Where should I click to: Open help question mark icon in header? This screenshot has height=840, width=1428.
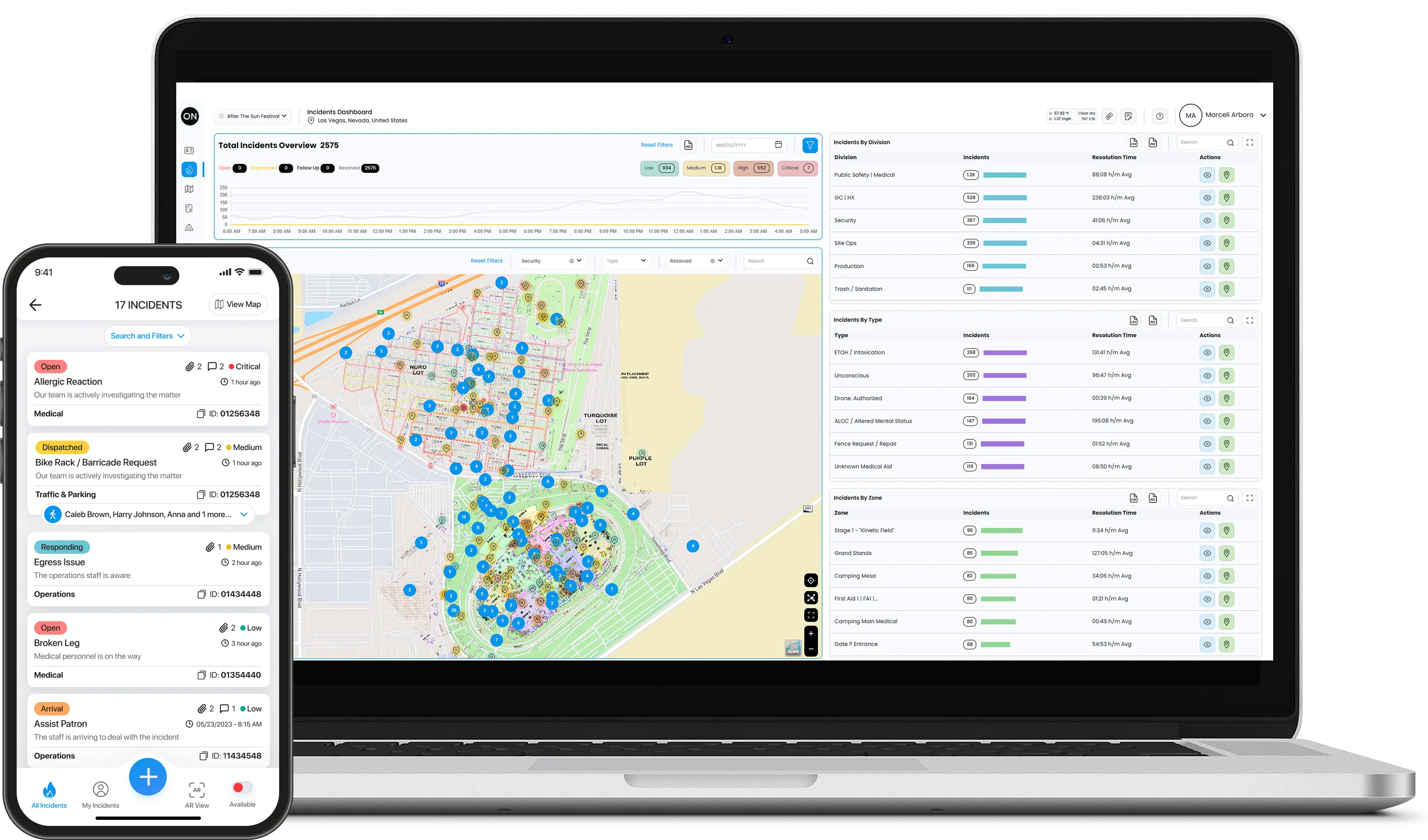[x=1160, y=116]
